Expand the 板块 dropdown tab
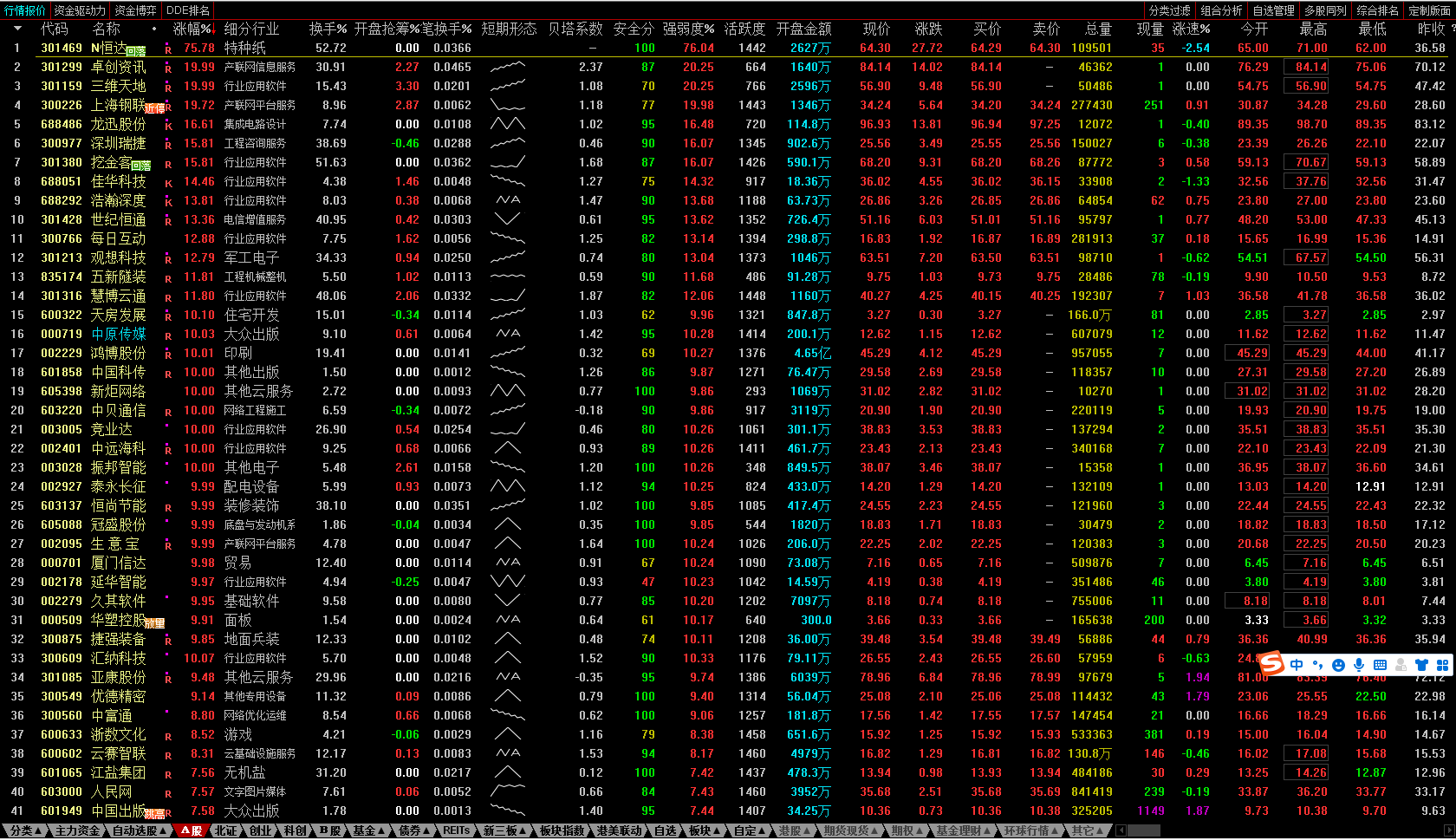Screen dimensions: 1456x840 (705, 830)
